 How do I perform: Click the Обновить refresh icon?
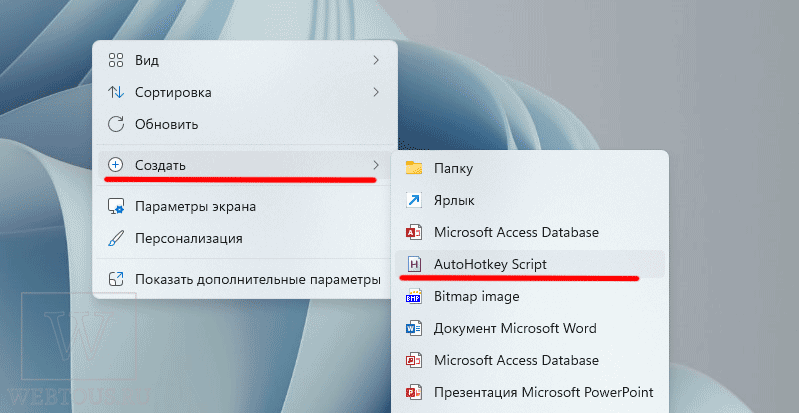coord(116,124)
